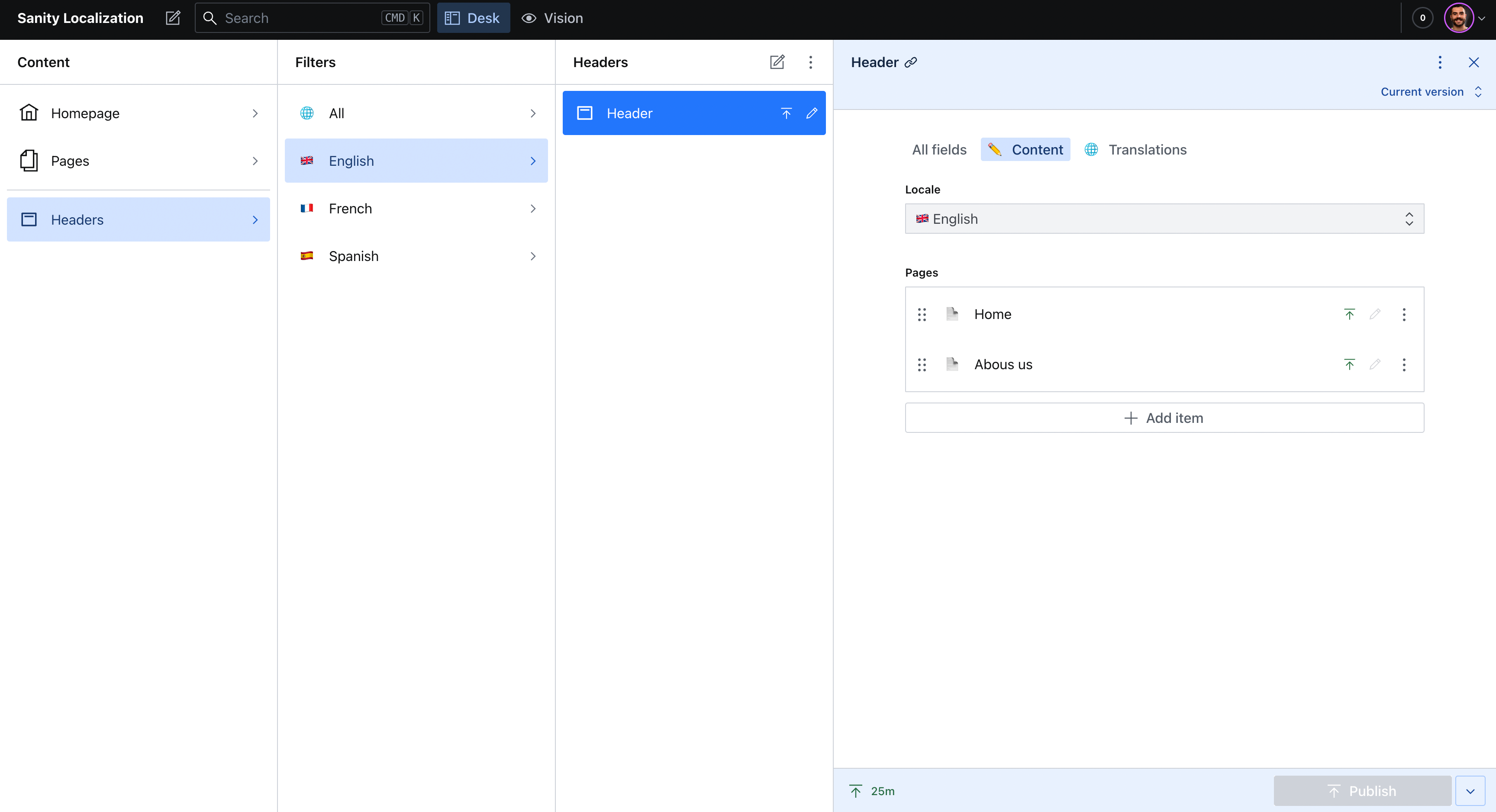
Task: Click the Add item button
Action: (x=1164, y=418)
